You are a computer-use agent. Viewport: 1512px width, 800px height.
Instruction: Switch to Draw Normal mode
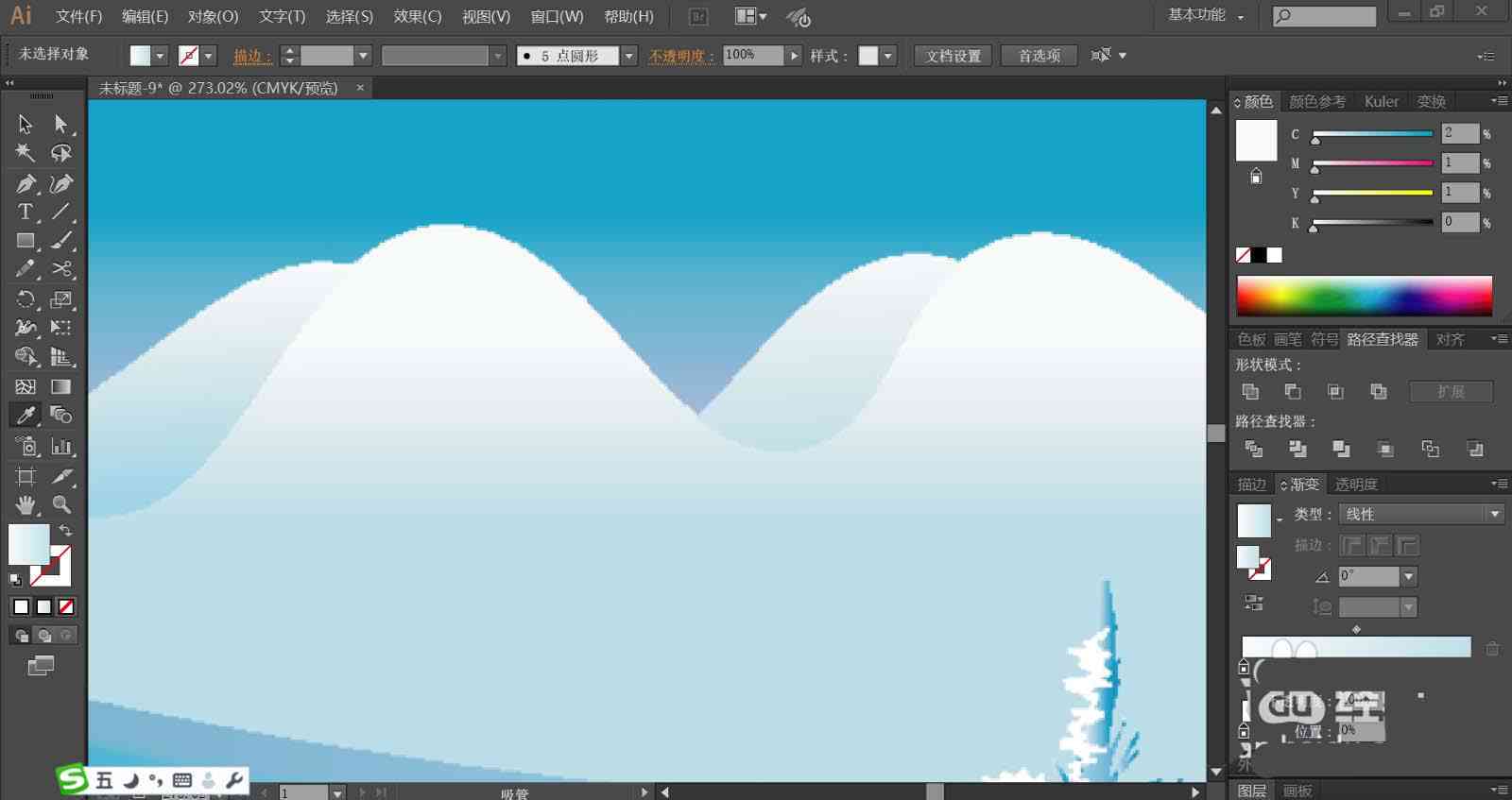coord(21,636)
